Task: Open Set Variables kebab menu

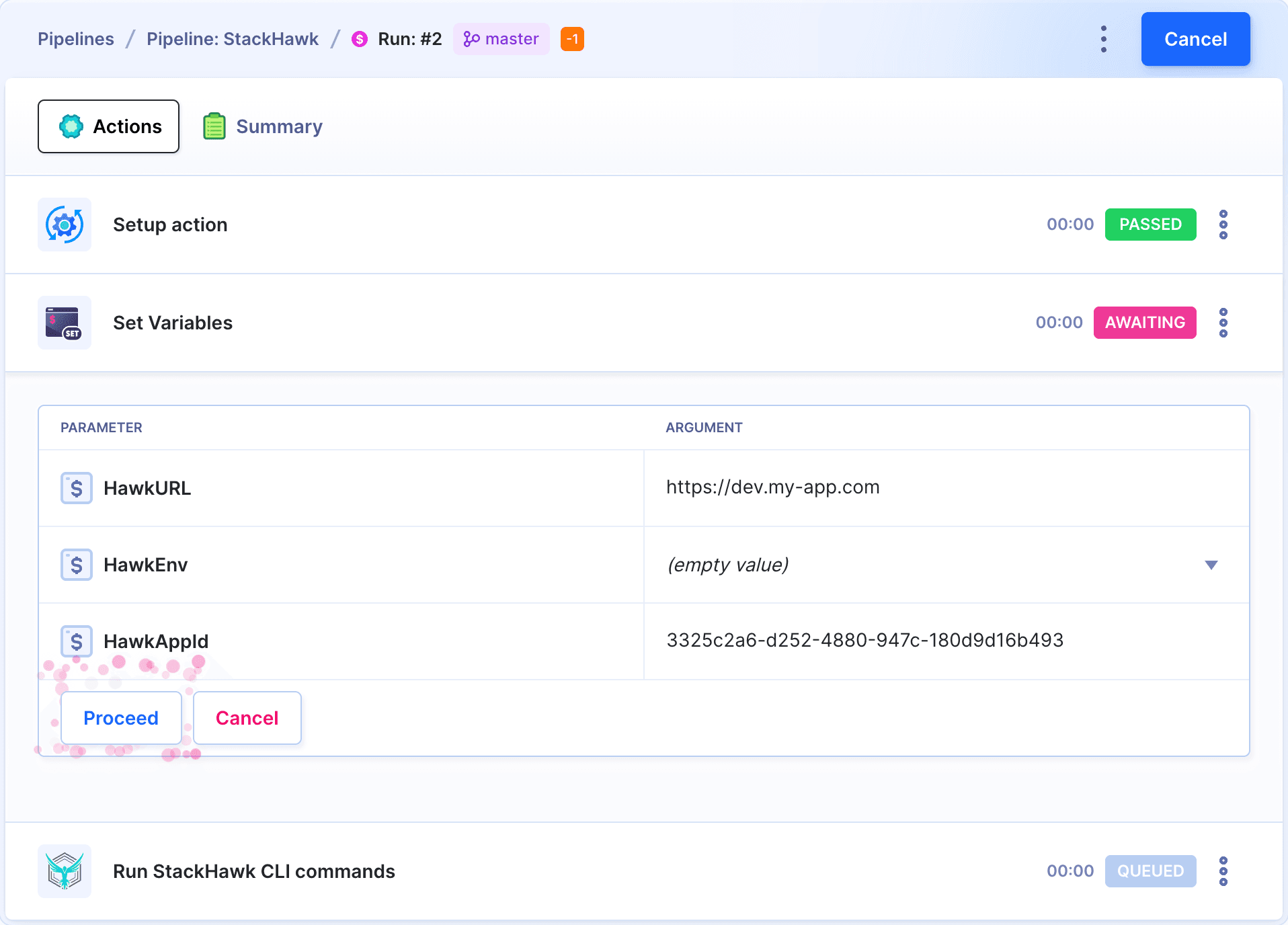Action: coord(1223,323)
